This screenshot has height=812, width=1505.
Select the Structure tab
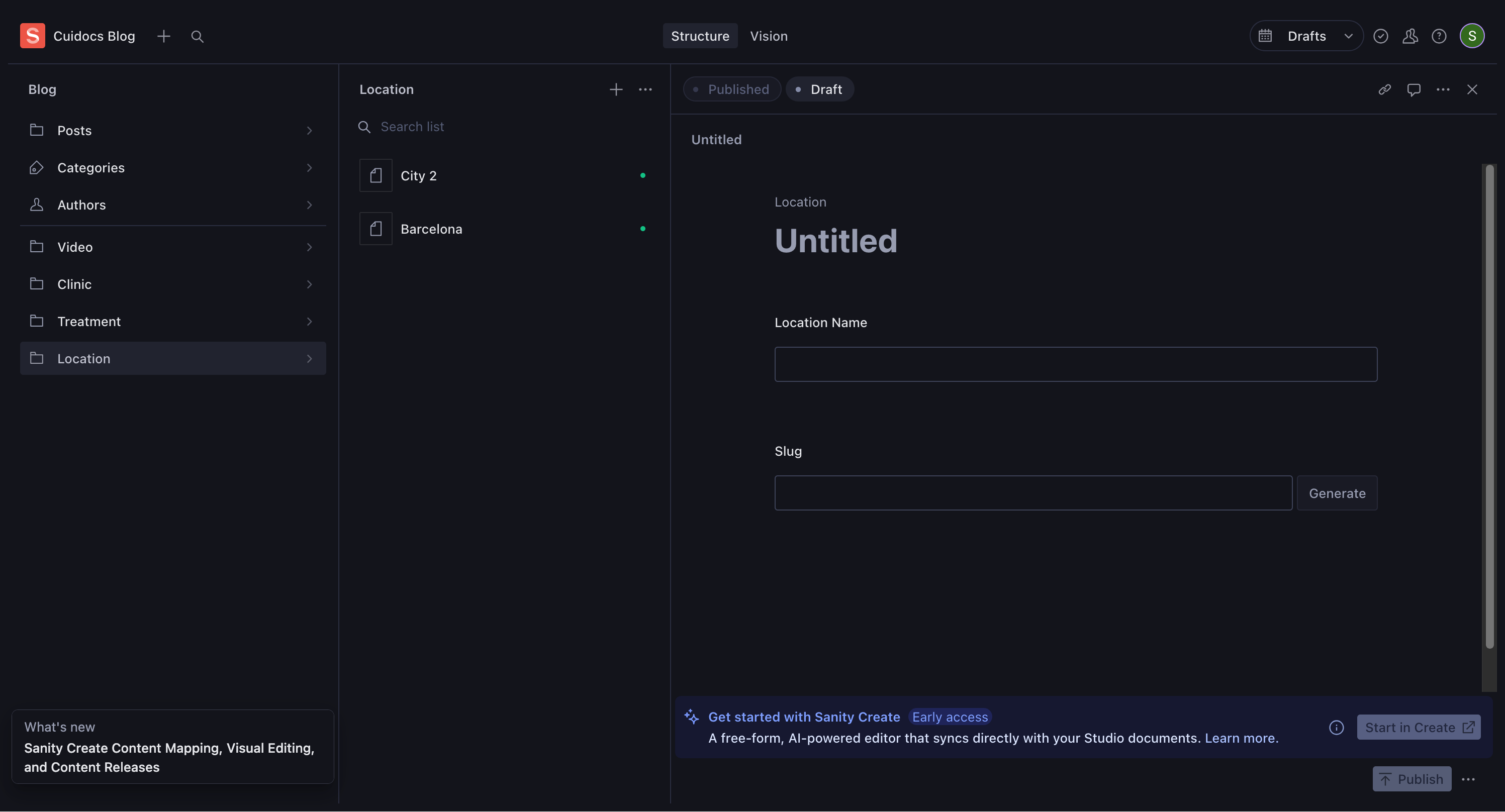point(699,36)
